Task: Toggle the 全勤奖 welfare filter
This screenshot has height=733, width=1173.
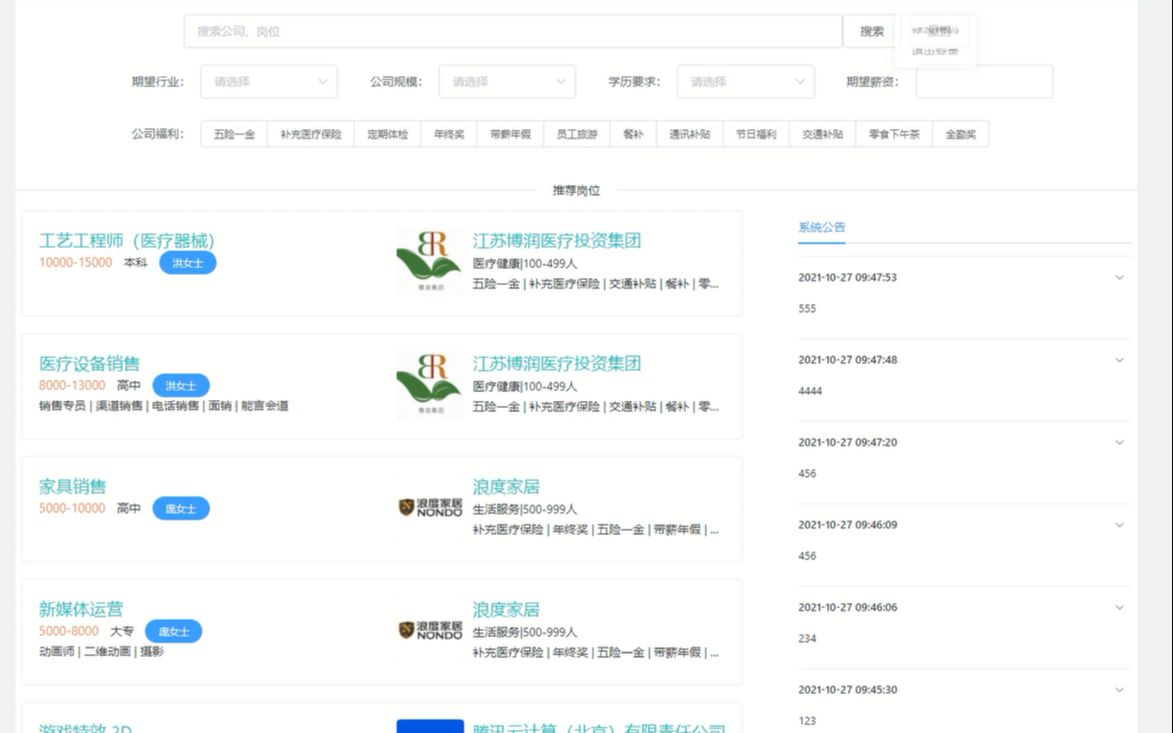Action: 961,132
